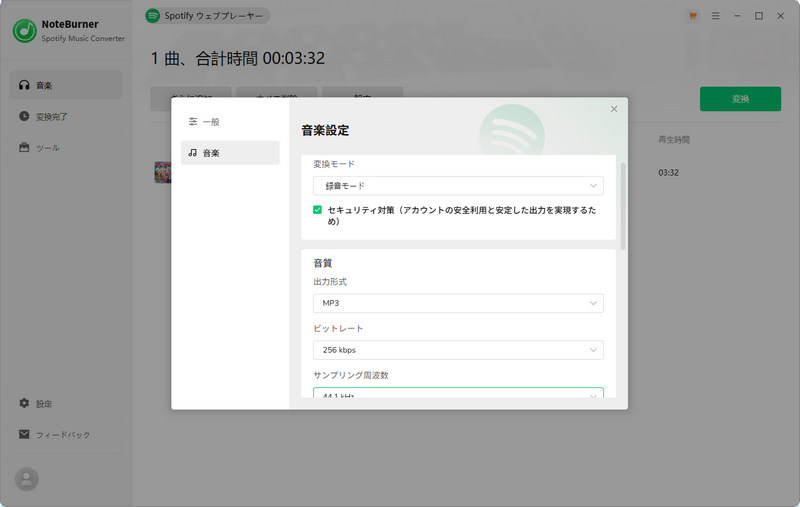Click the sliders icon beside 一般

(193, 121)
